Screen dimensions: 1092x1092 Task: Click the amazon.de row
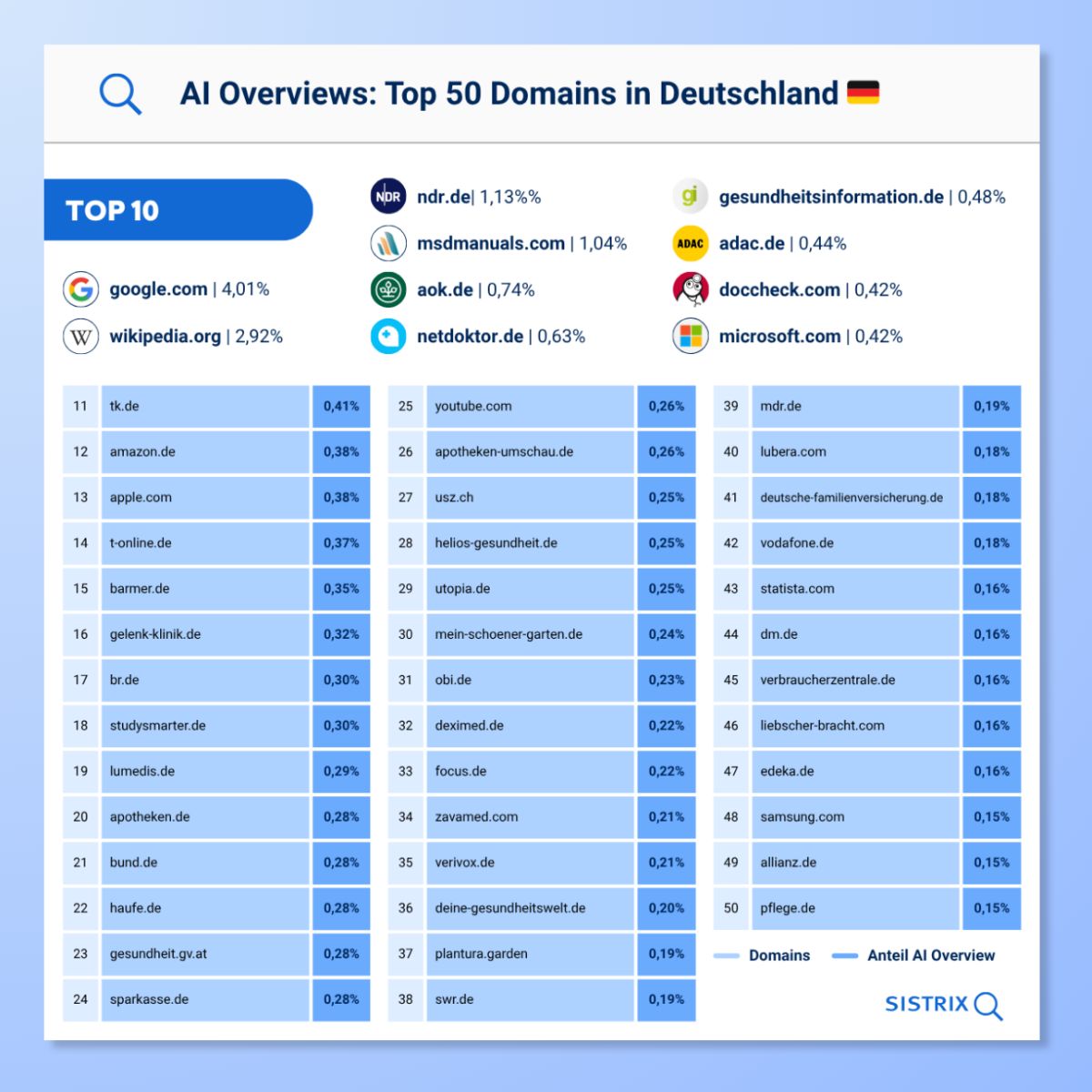pos(217,451)
